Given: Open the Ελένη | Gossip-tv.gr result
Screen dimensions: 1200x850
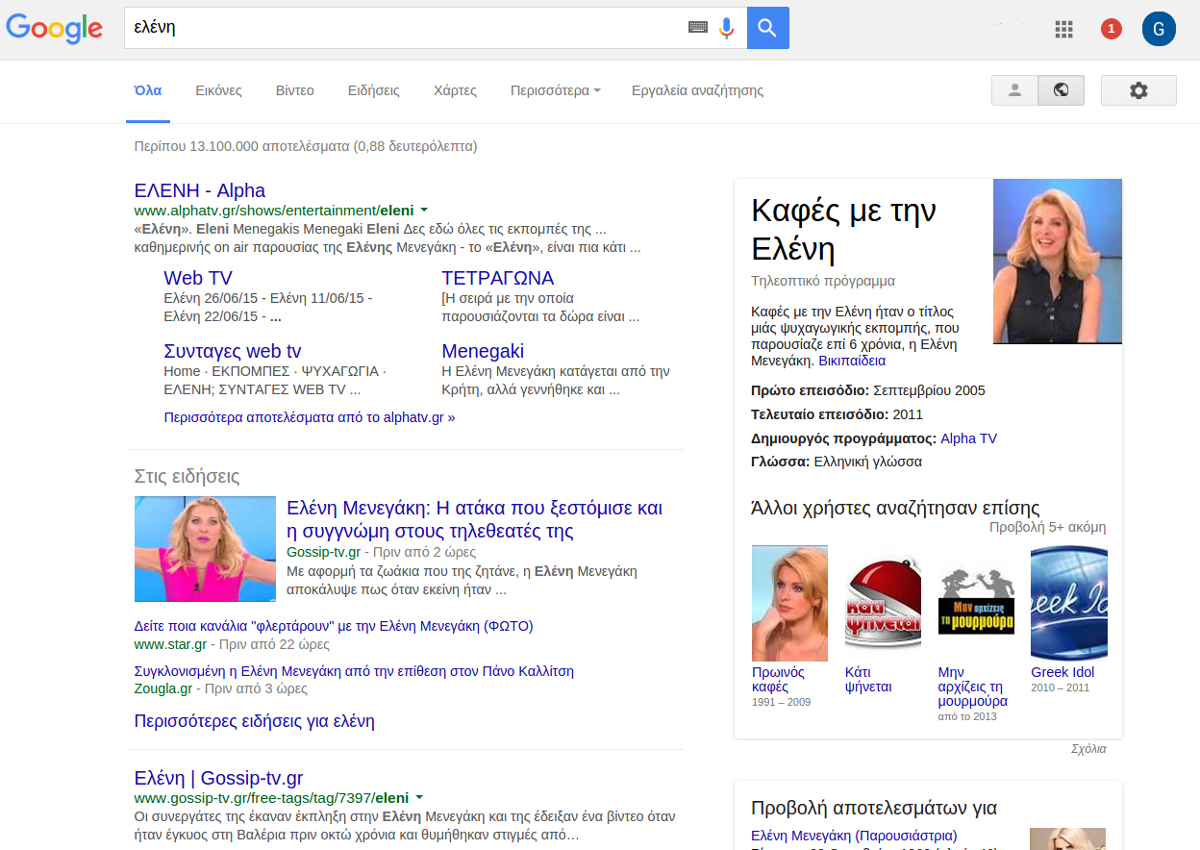Looking at the screenshot, I should click(x=218, y=777).
